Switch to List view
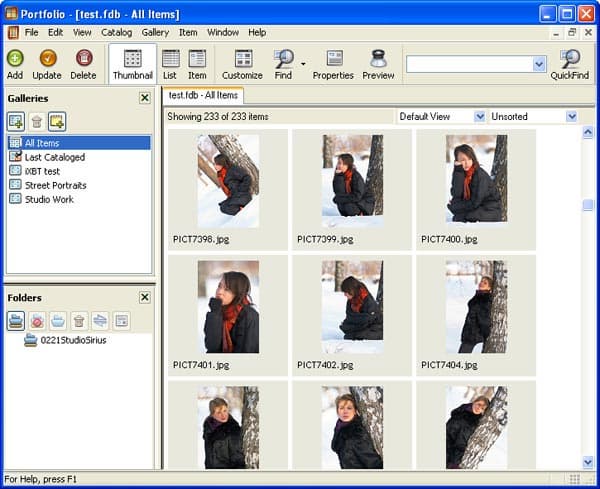 (x=170, y=64)
